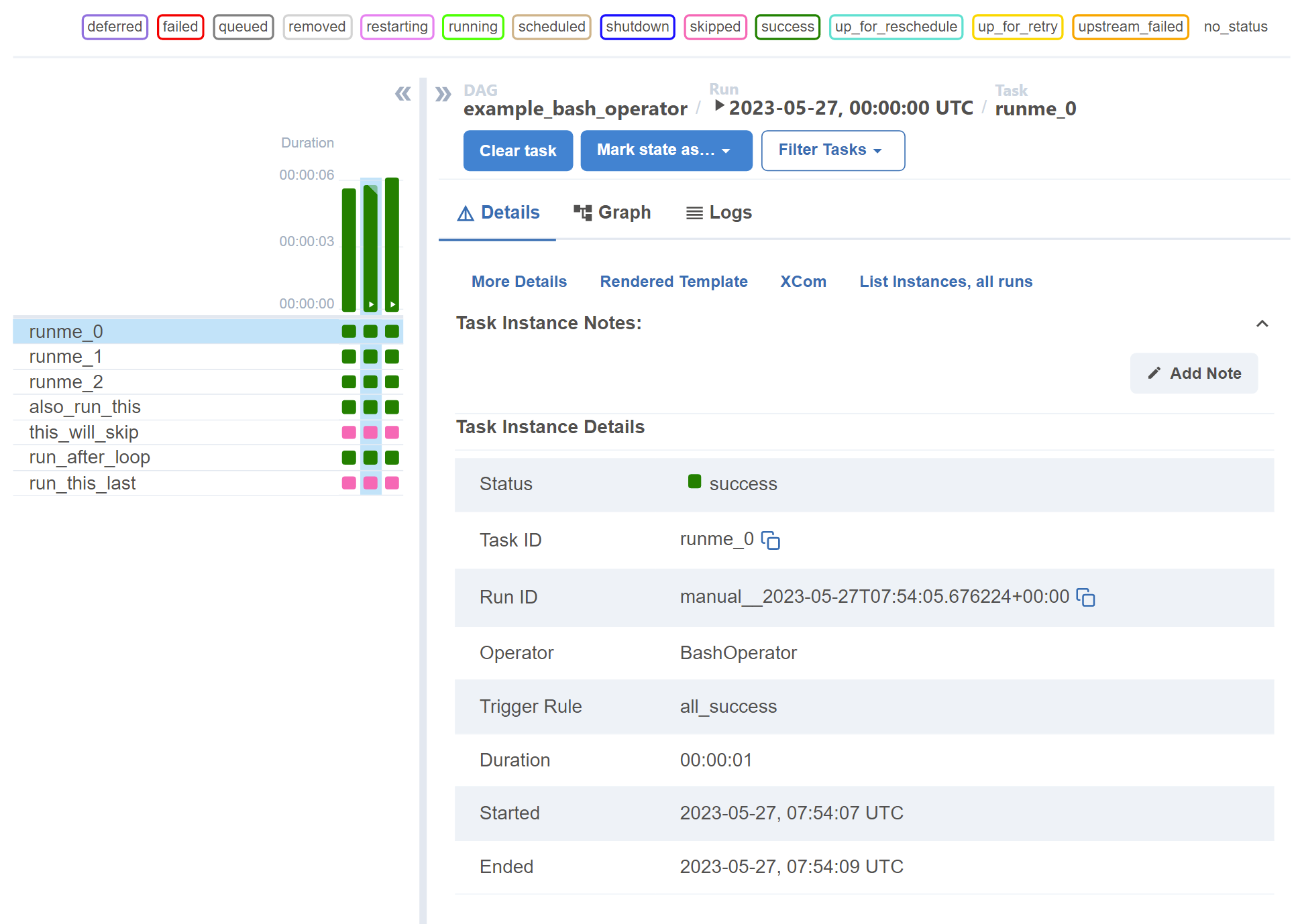Copy the Task ID runme_0 to clipboard
This screenshot has height=924, width=1300.
[x=771, y=540]
